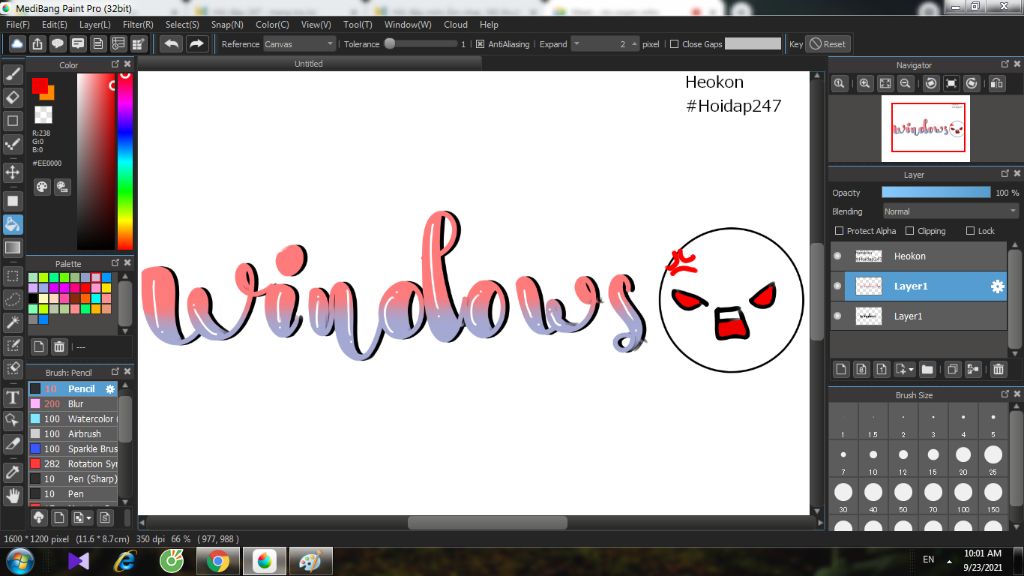
Task: Enable Protect Alpha checkbox
Action: click(x=839, y=231)
